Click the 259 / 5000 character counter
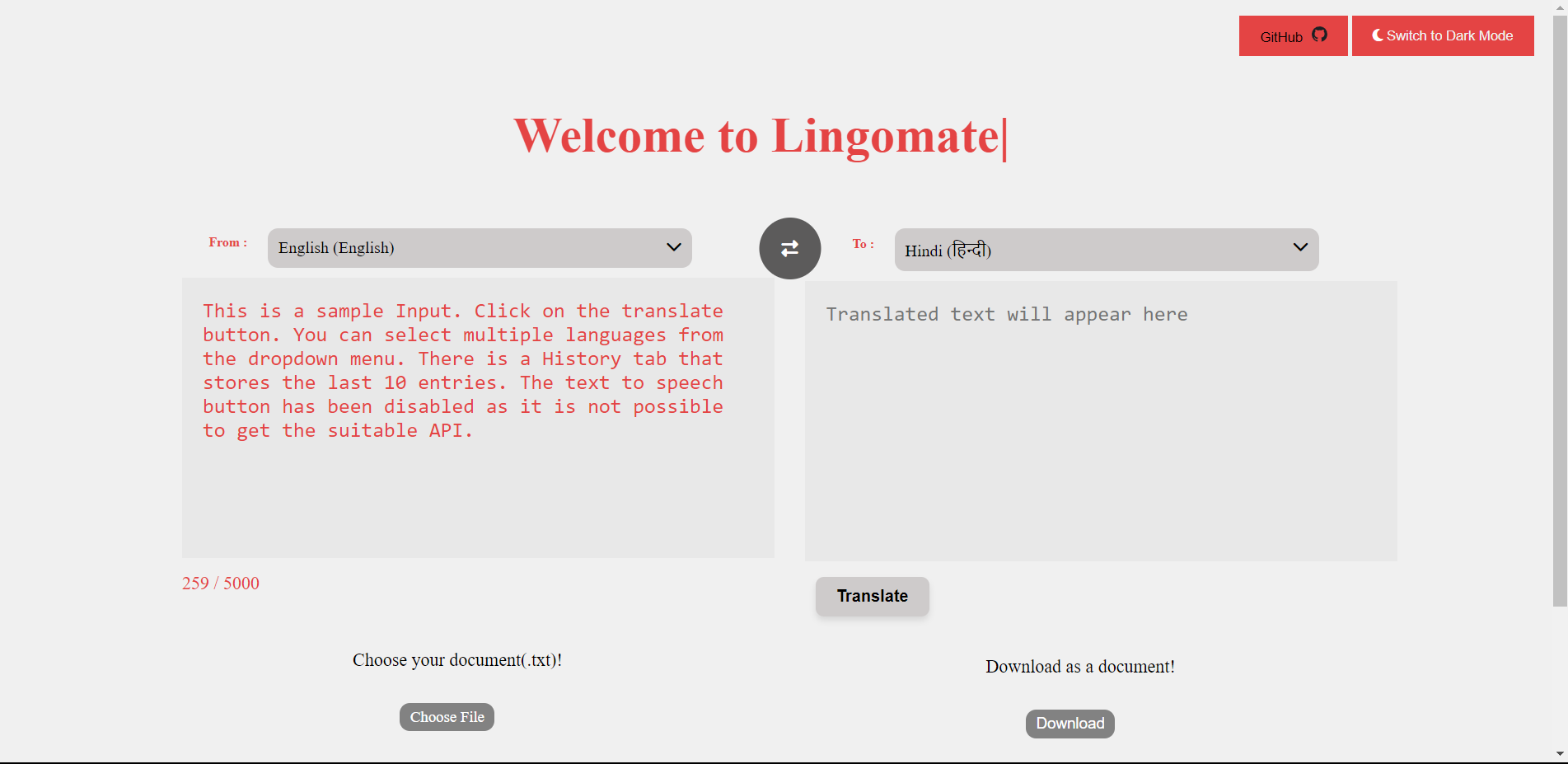 pos(221,584)
